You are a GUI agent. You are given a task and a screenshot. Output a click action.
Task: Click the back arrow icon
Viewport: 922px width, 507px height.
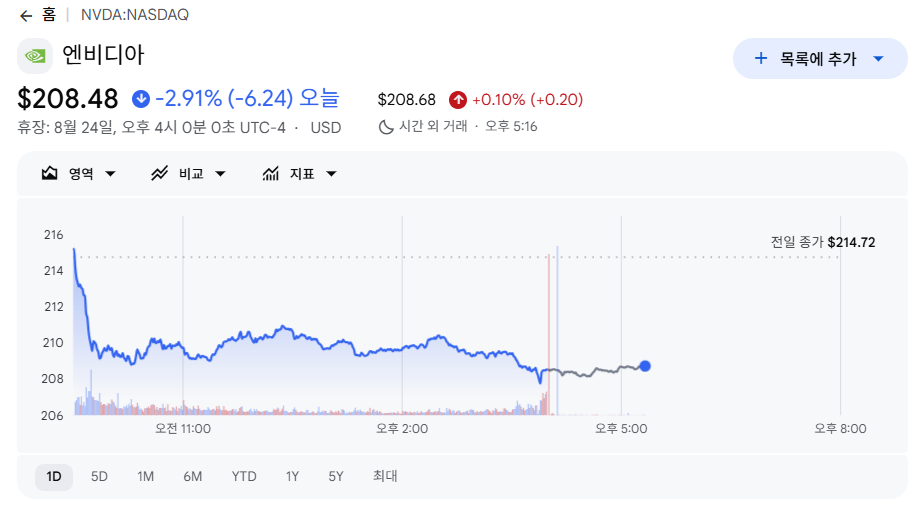coord(26,16)
